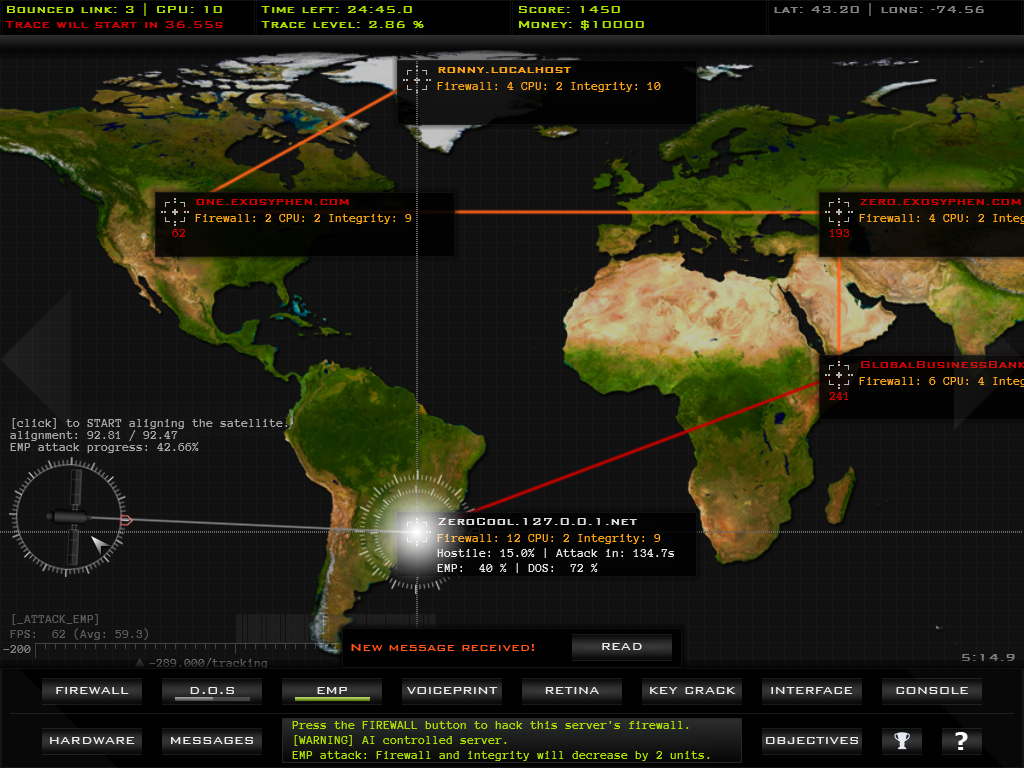
Task: Start the VOICEPRINT hack tool
Action: [x=451, y=691]
